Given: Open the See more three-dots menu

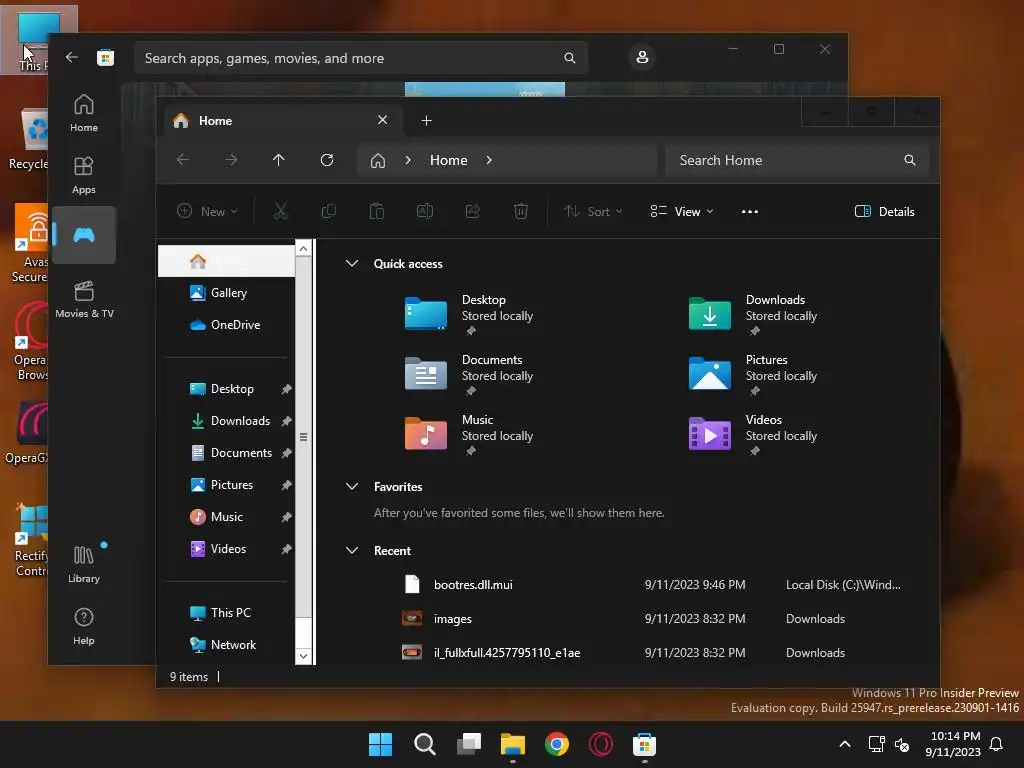Looking at the screenshot, I should click(750, 212).
